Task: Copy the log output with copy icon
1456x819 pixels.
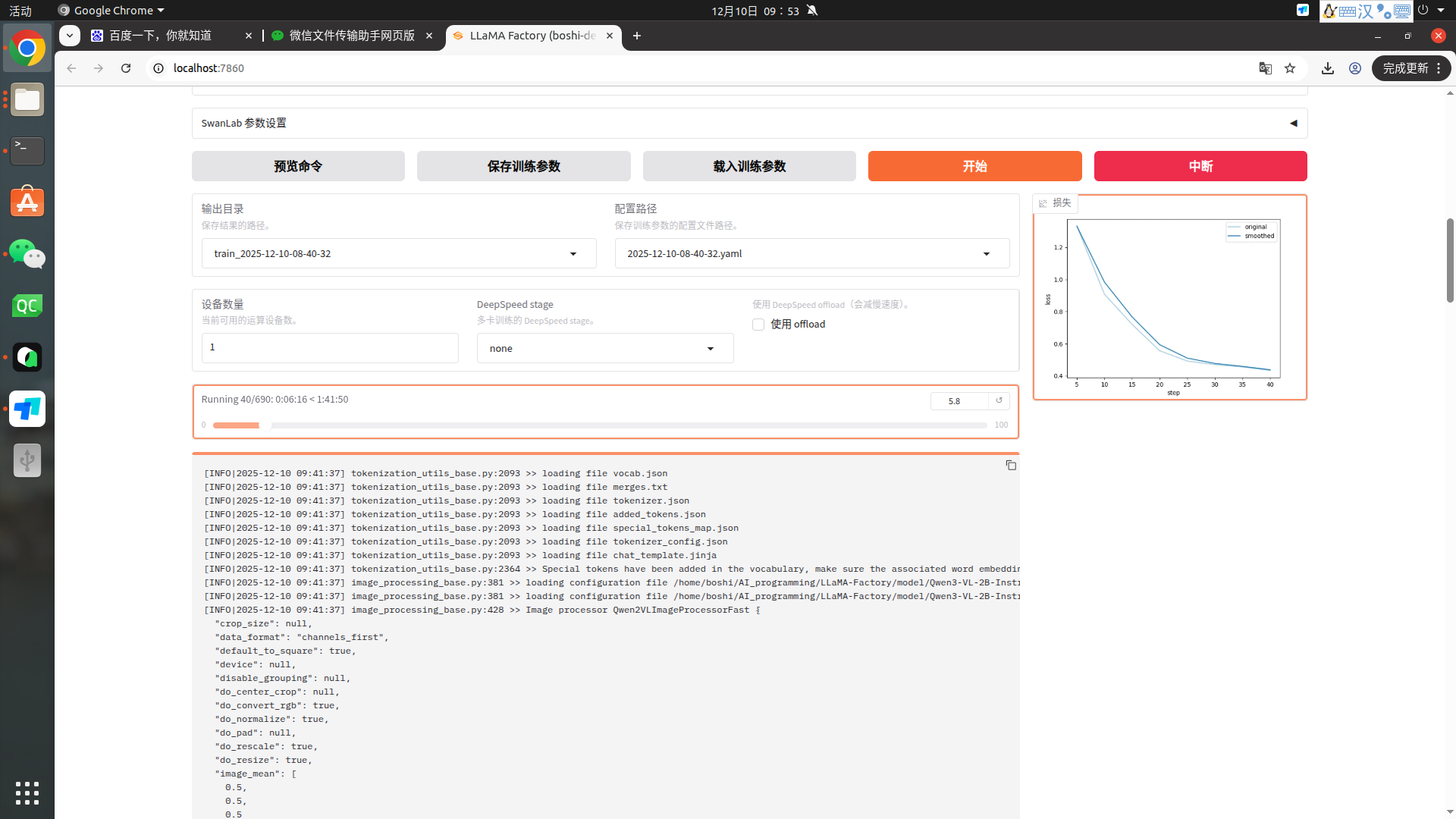Action: pyautogui.click(x=1011, y=466)
